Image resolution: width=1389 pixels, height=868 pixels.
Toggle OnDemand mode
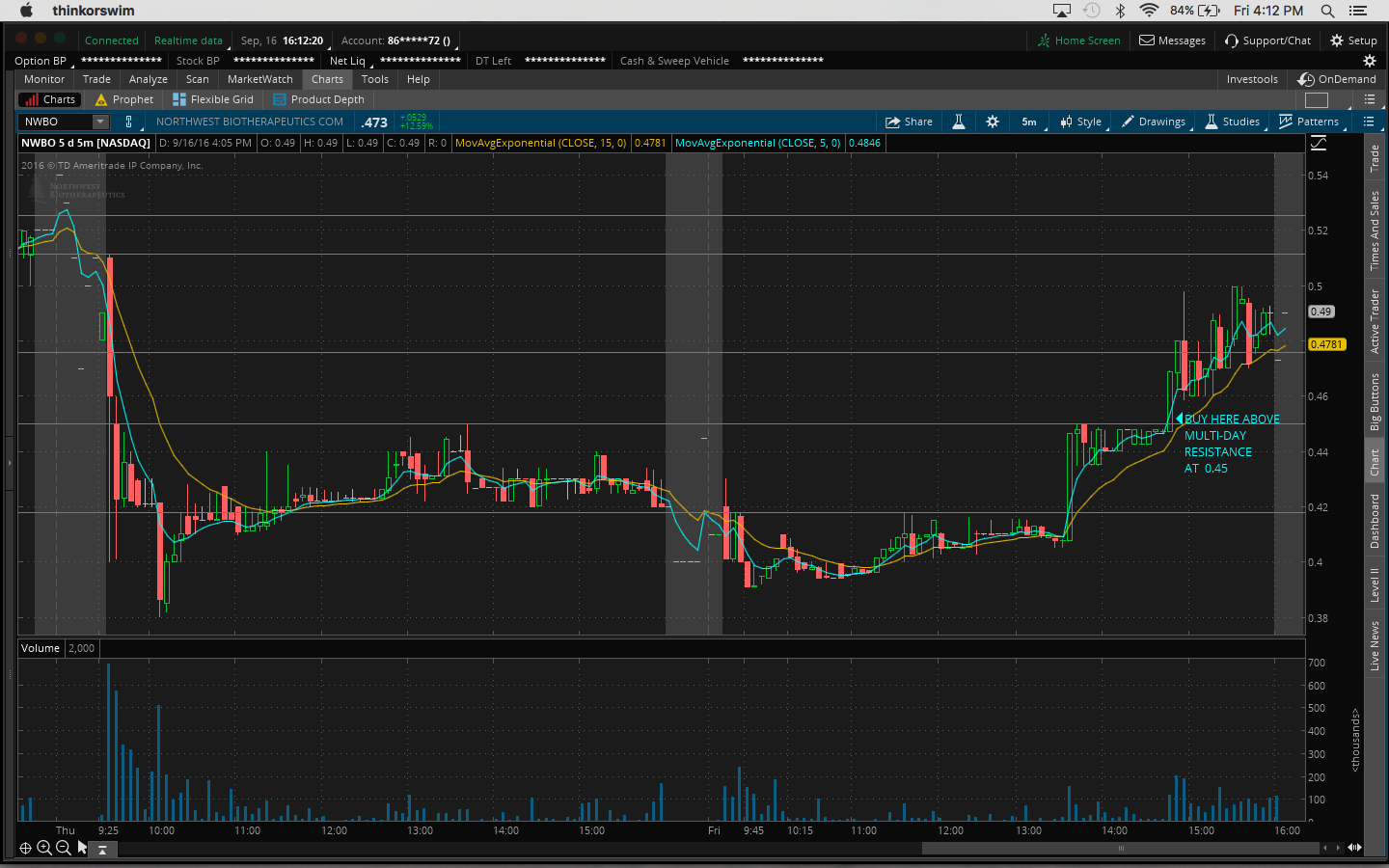1337,79
